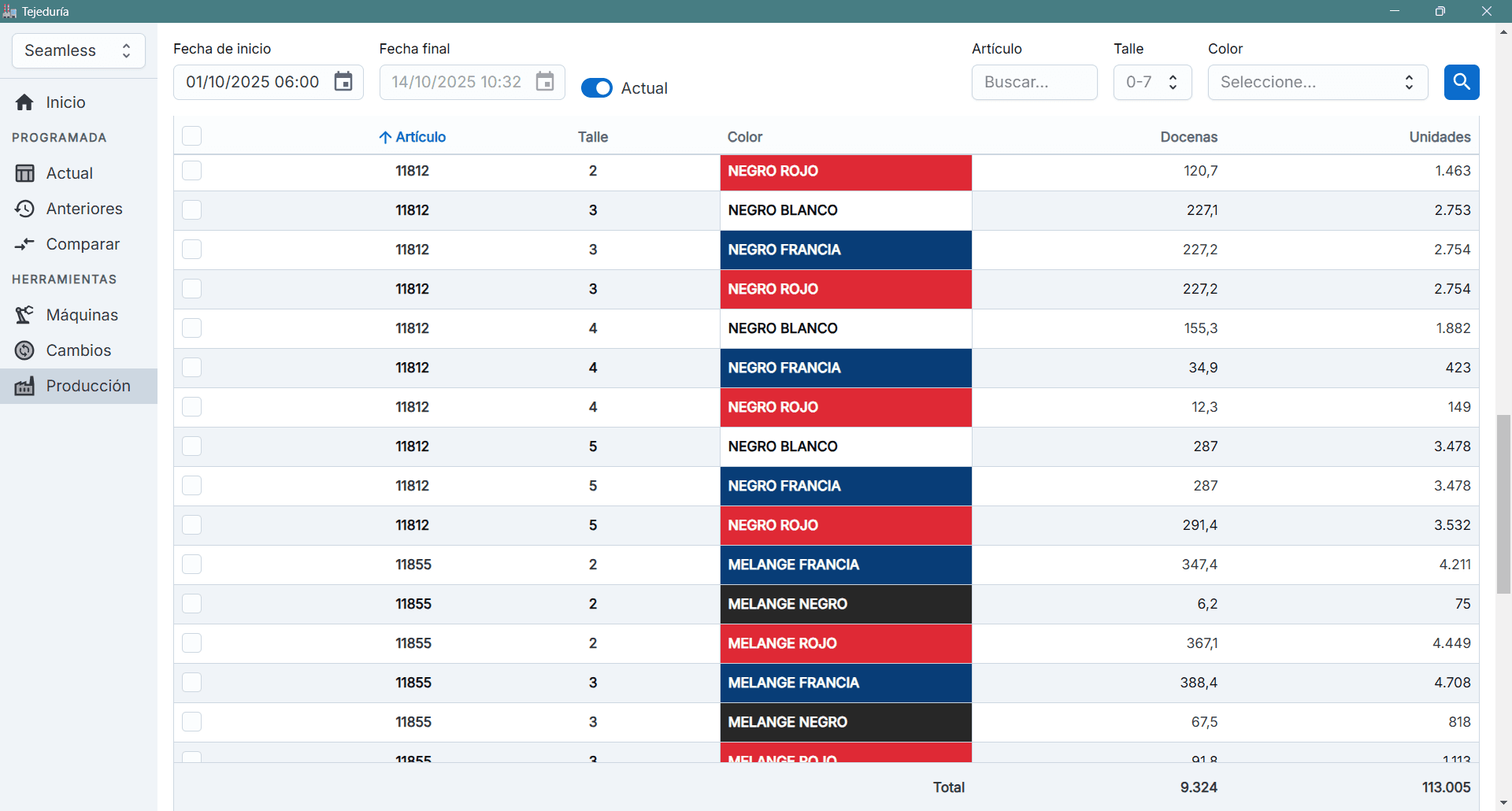Viewport: 1512px width, 811px height.
Task: Open the Fecha de inicio calendar icon
Action: tap(343, 82)
